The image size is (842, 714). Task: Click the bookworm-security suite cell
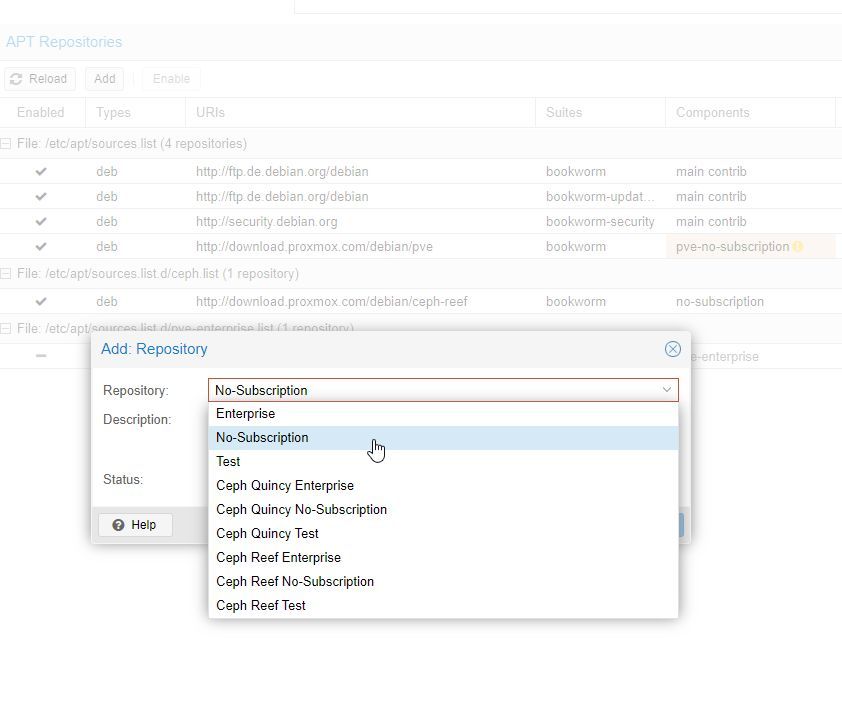click(600, 222)
